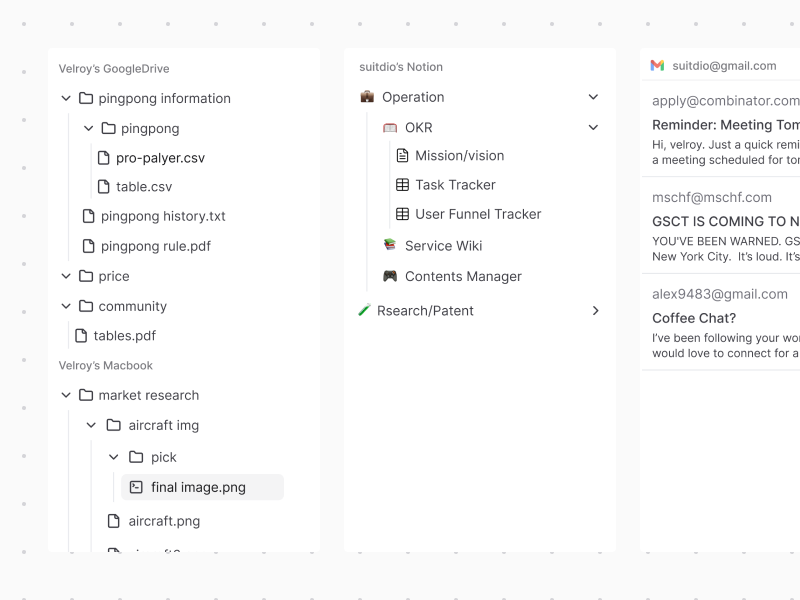The image size is (800, 600).
Task: Click the pingpong history.txt file icon
Action: click(x=88, y=216)
